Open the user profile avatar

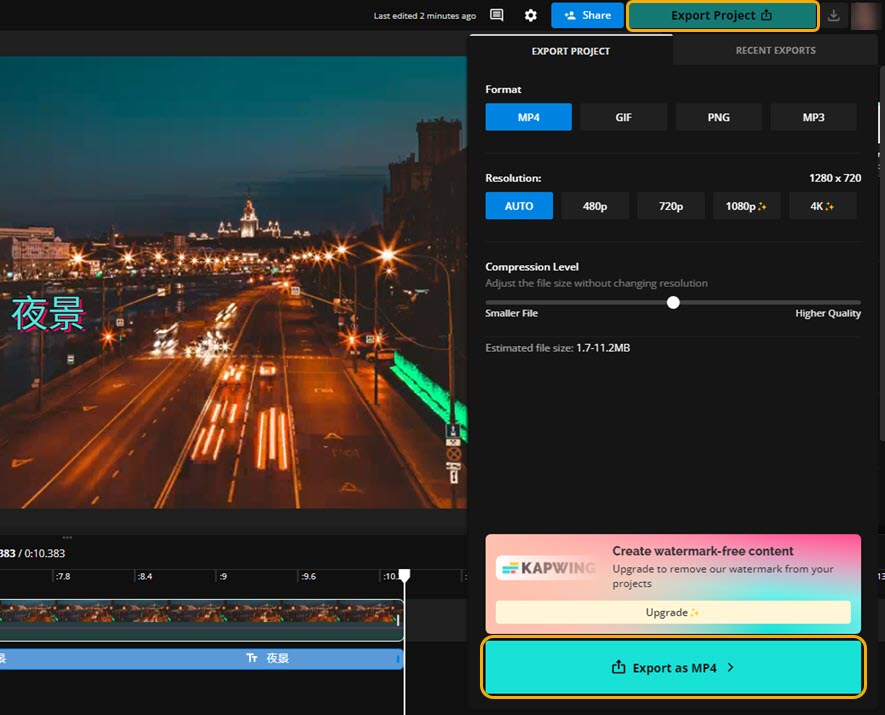[865, 16]
